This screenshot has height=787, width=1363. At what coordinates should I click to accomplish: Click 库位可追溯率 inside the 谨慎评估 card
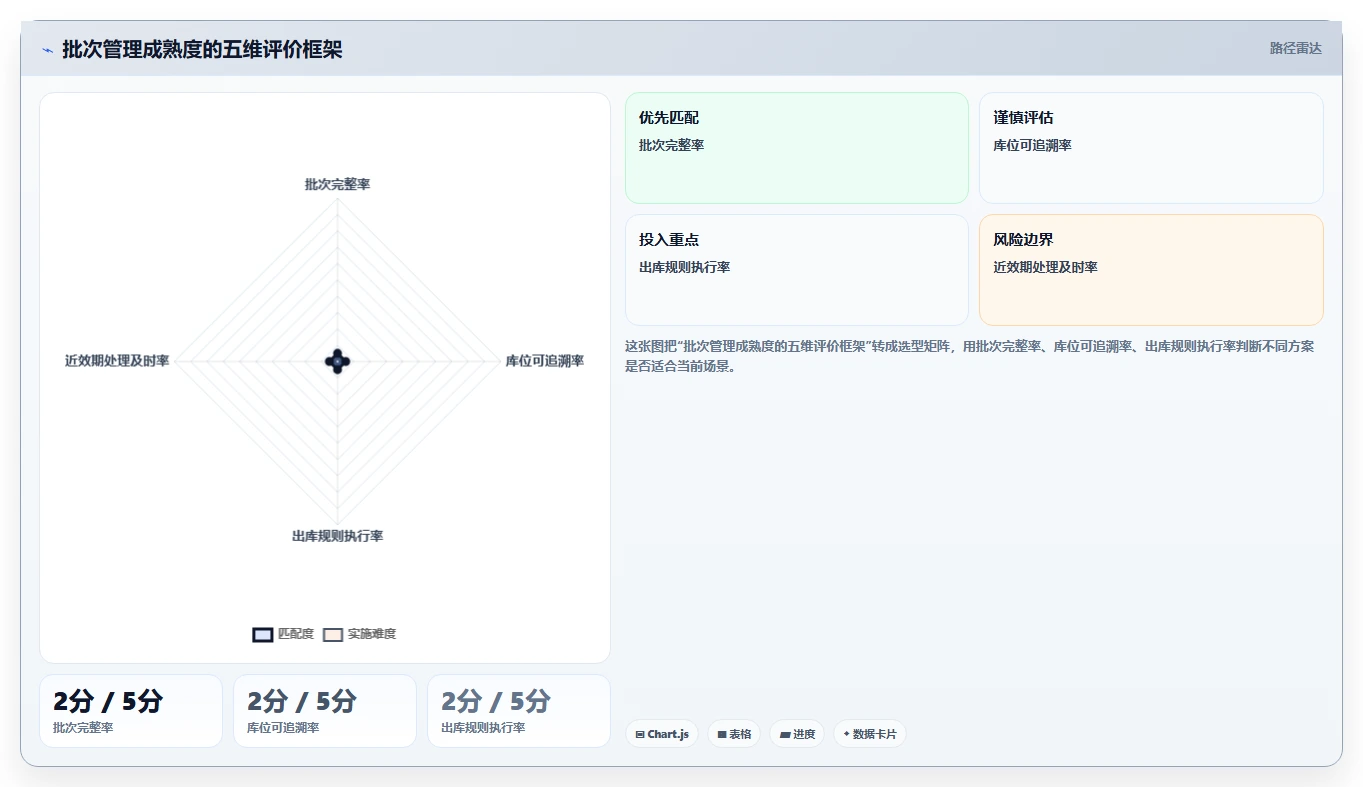tap(1033, 145)
